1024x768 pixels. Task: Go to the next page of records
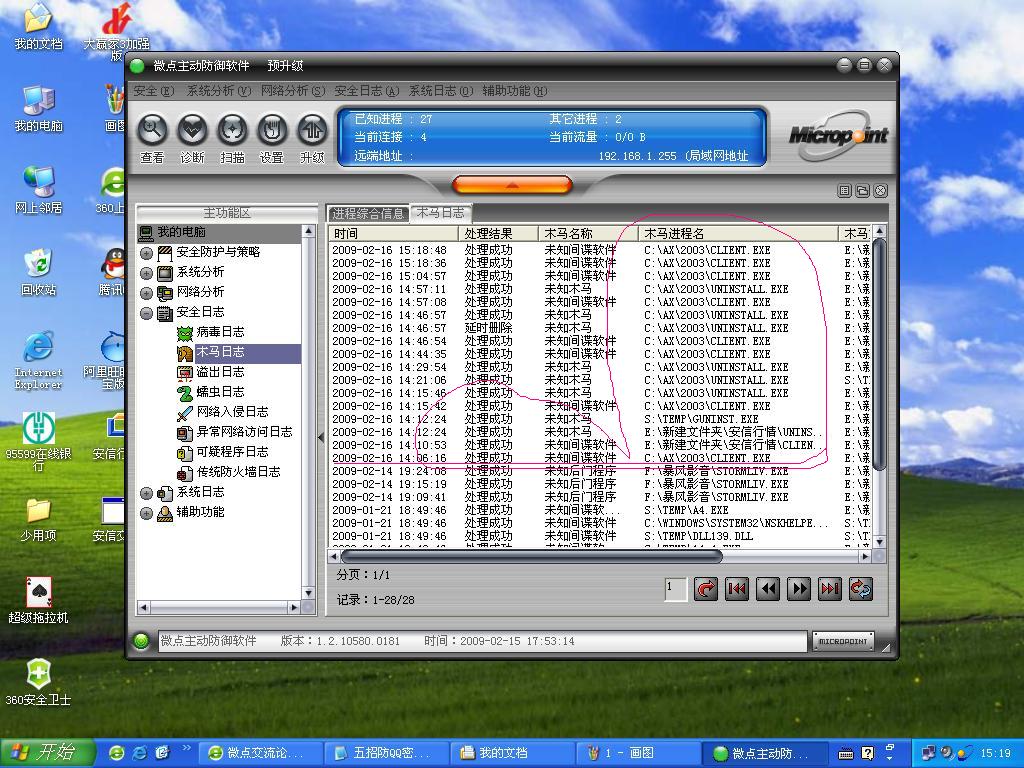799,589
